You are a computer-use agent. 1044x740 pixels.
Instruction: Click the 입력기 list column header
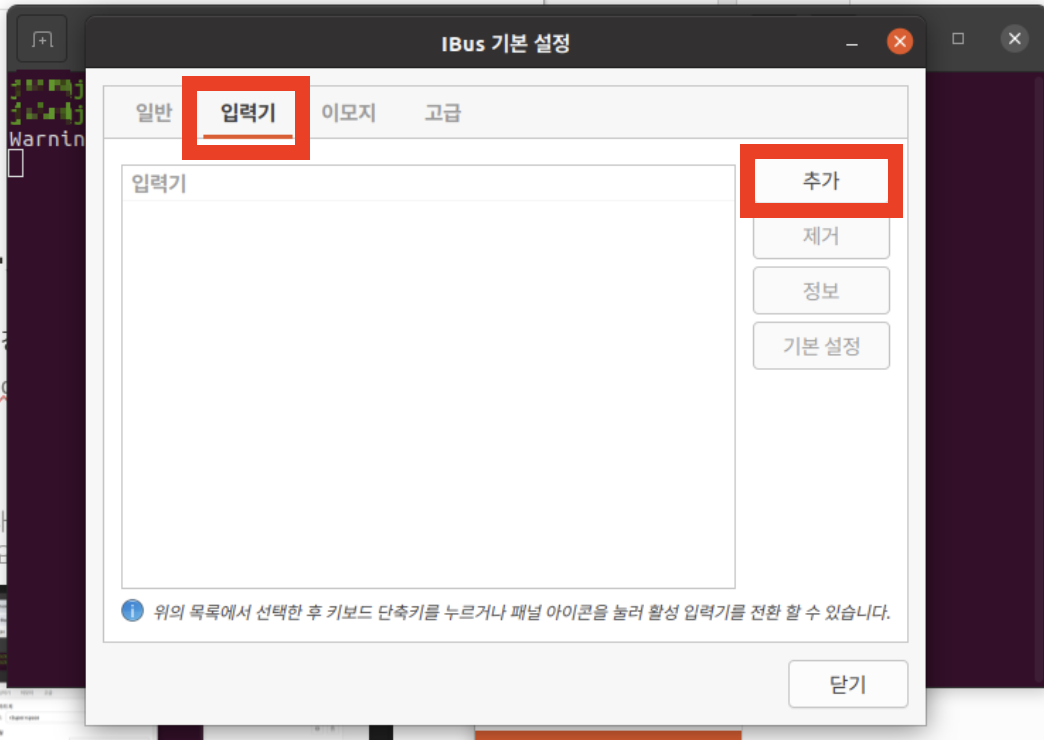pyautogui.click(x=428, y=183)
